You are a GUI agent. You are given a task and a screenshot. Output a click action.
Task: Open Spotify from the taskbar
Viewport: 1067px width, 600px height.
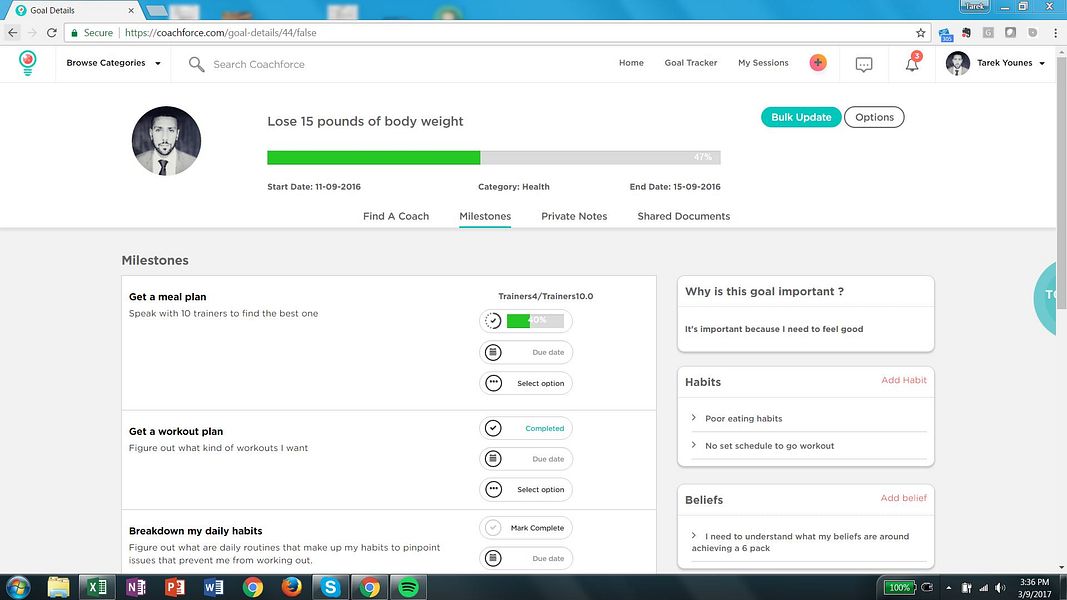coord(408,587)
